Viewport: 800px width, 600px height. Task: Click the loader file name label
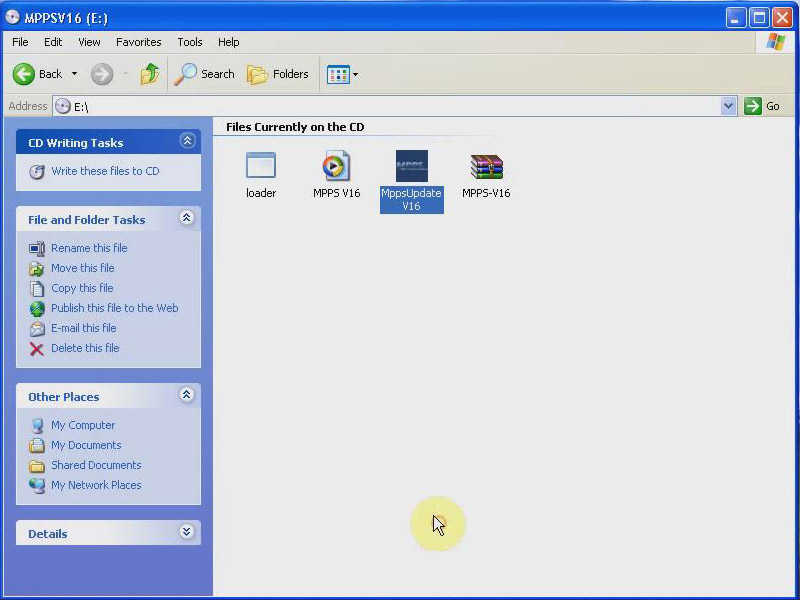point(261,193)
